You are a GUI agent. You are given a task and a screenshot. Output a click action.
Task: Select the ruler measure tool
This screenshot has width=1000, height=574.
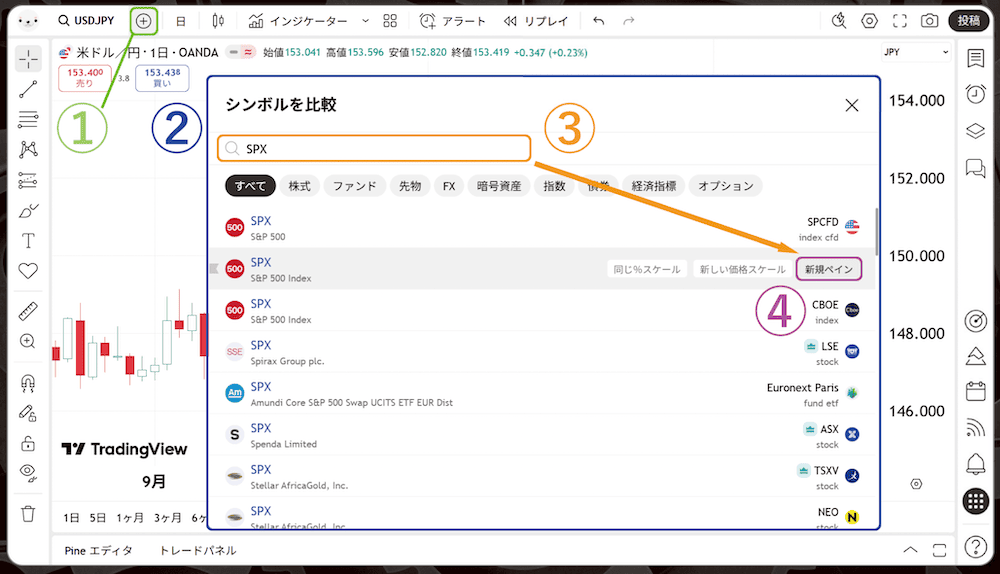[x=28, y=311]
